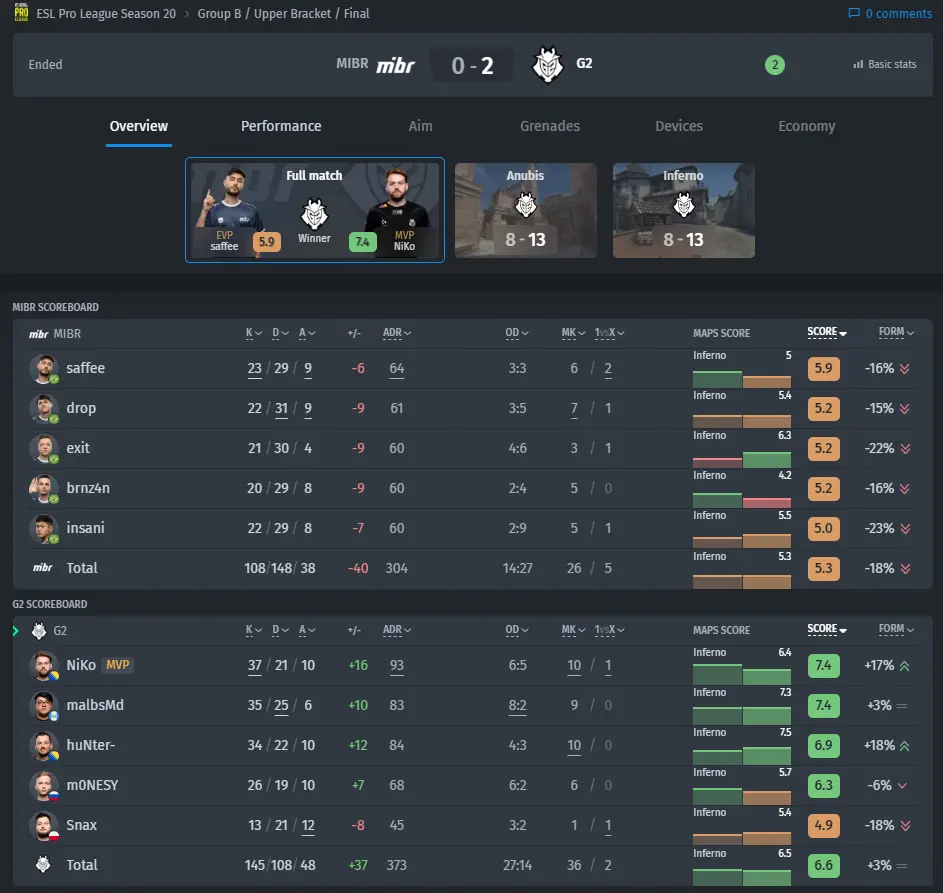Open m0NESY player name
The image size is (943, 893).
(92, 785)
